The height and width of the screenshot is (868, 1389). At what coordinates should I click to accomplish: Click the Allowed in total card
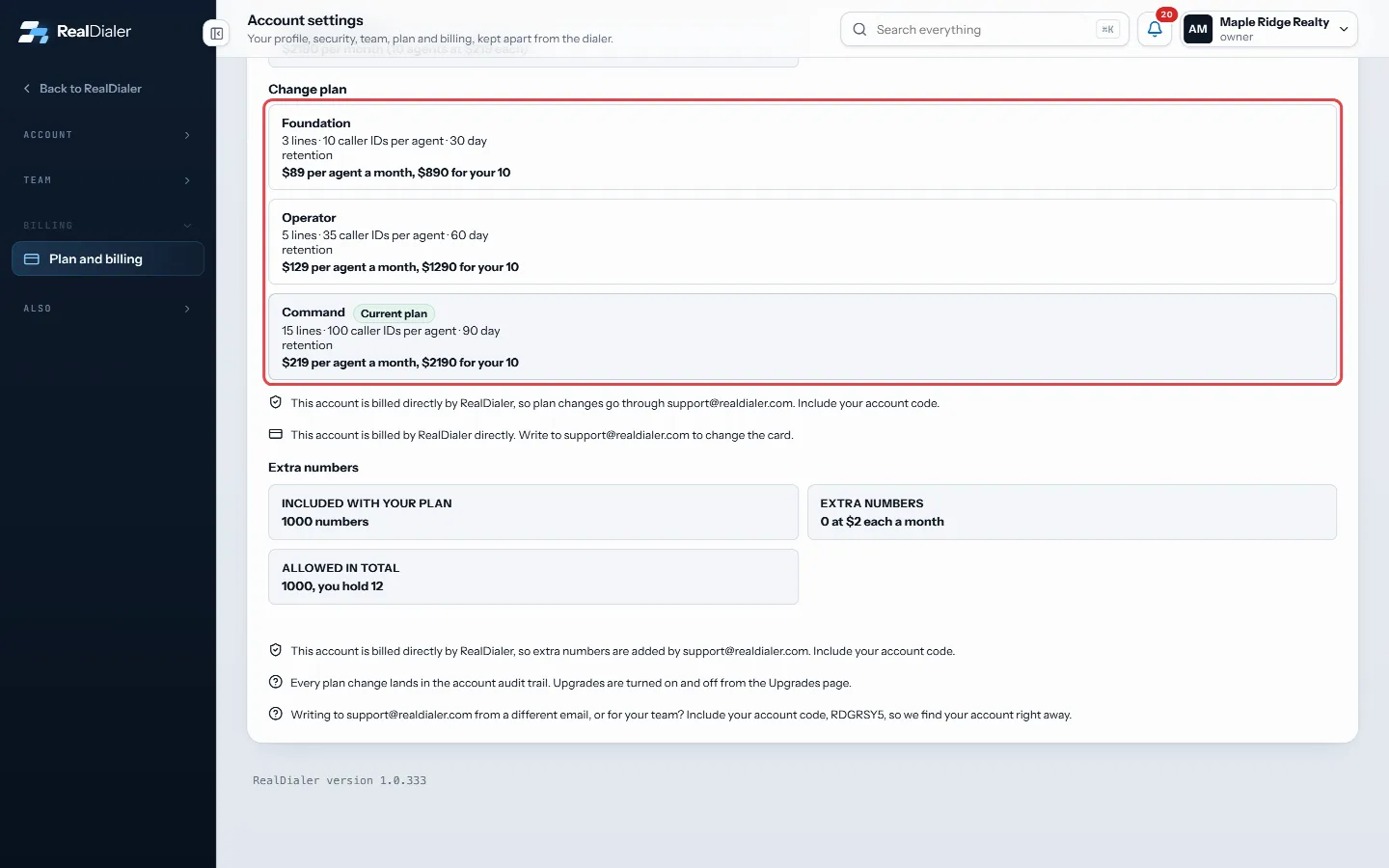click(x=533, y=577)
